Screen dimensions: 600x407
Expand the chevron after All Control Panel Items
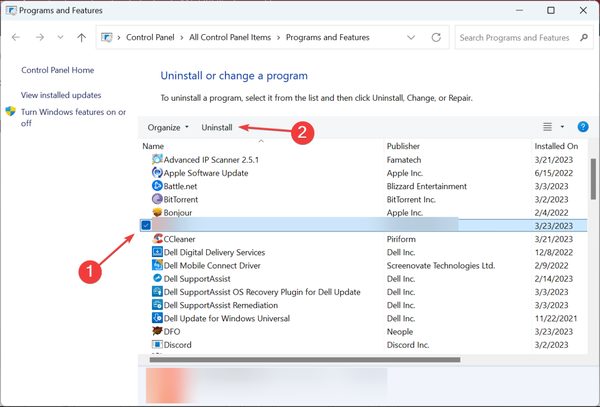278,37
